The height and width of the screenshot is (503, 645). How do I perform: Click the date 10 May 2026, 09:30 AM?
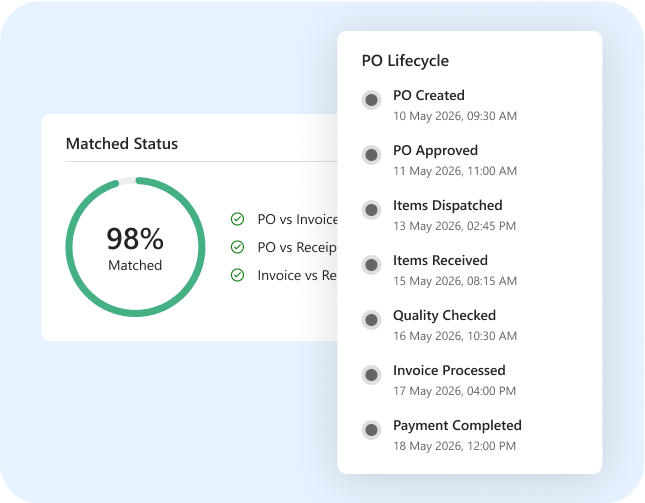tap(455, 116)
